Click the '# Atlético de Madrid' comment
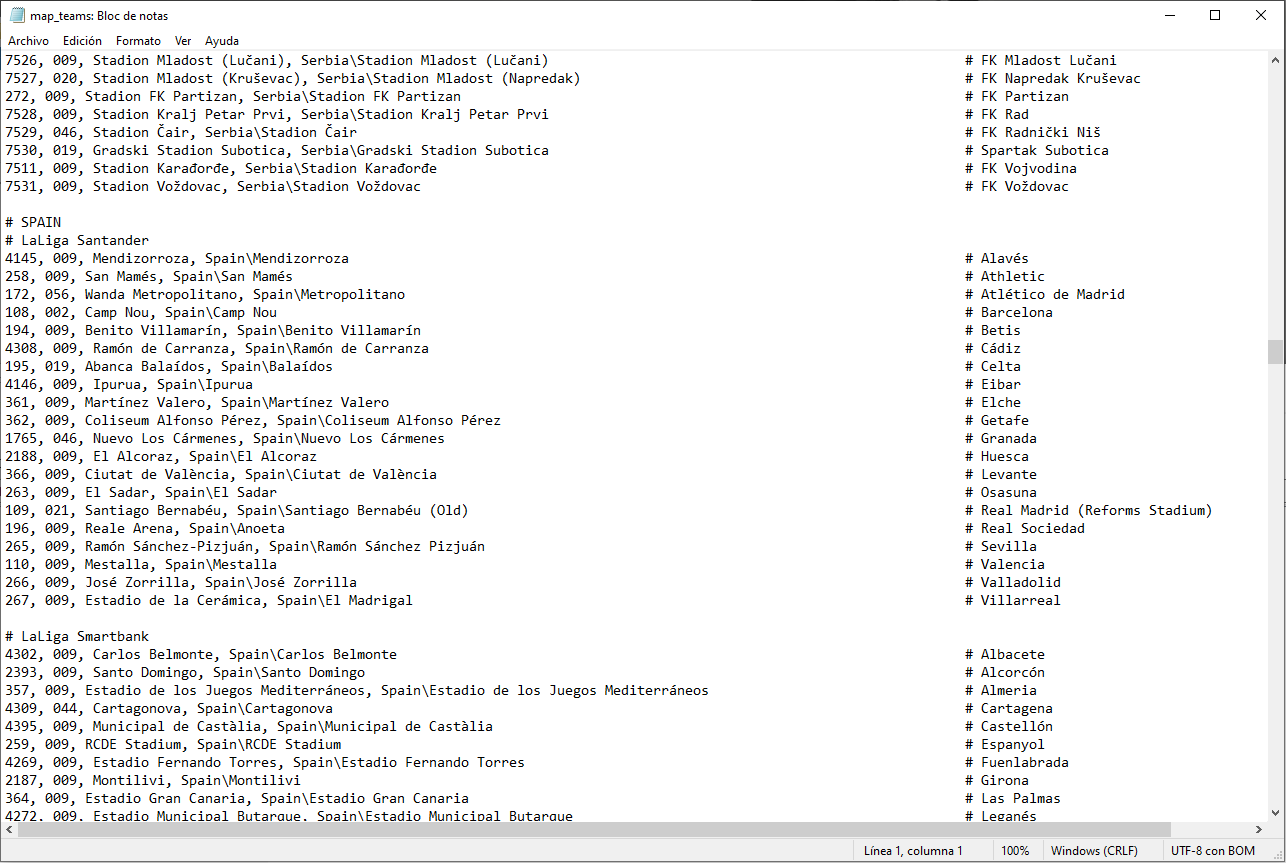1286x863 pixels. pyautogui.click(x=1045, y=294)
